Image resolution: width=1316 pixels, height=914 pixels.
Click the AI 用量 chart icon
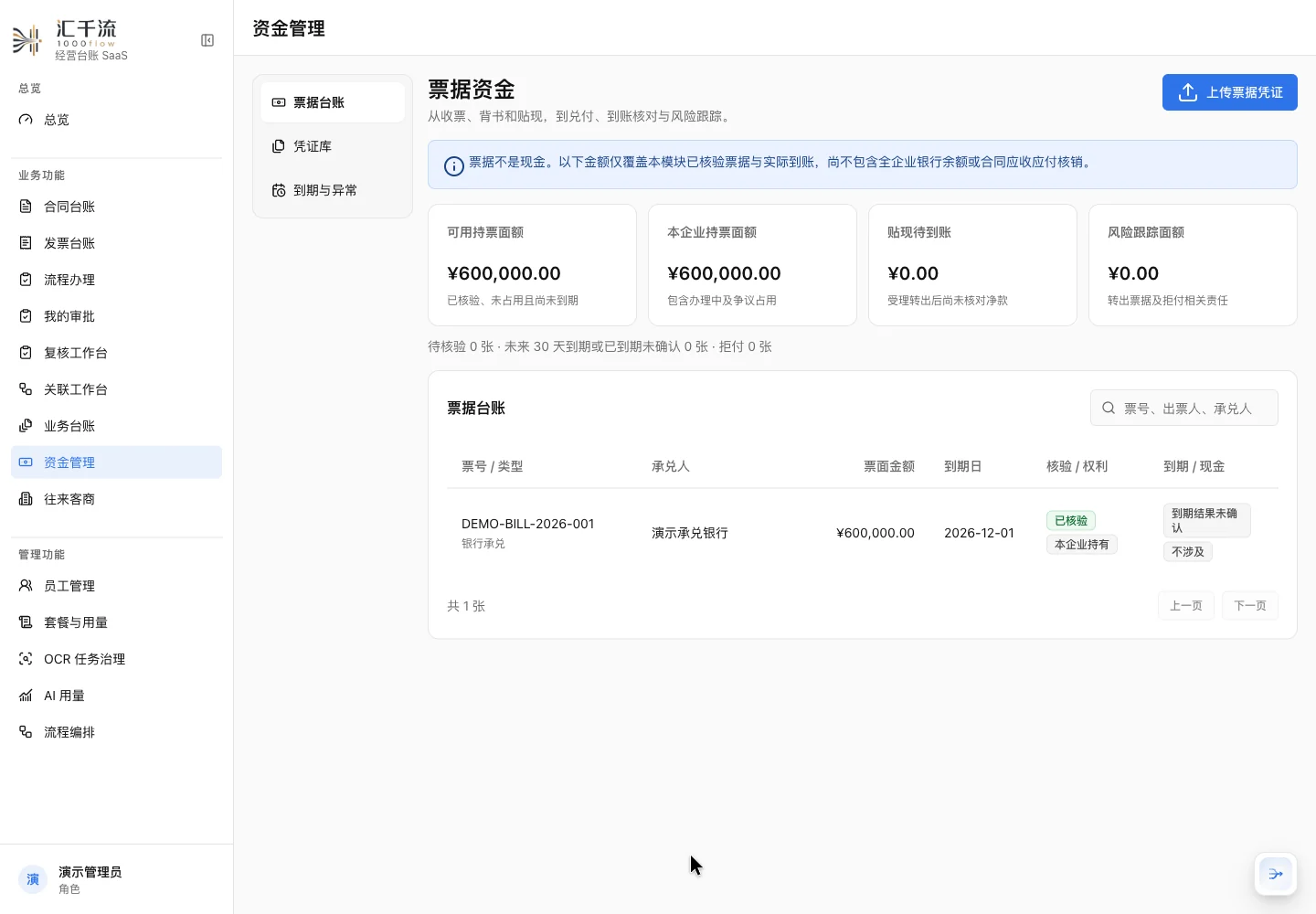pos(26,696)
